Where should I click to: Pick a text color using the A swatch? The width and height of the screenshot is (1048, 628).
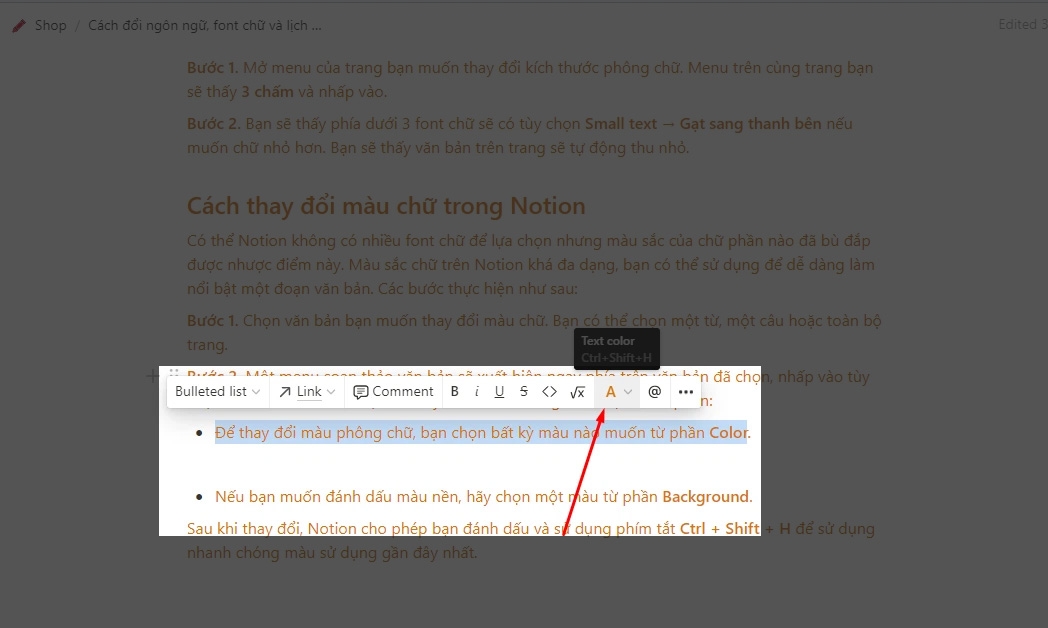[x=613, y=391]
